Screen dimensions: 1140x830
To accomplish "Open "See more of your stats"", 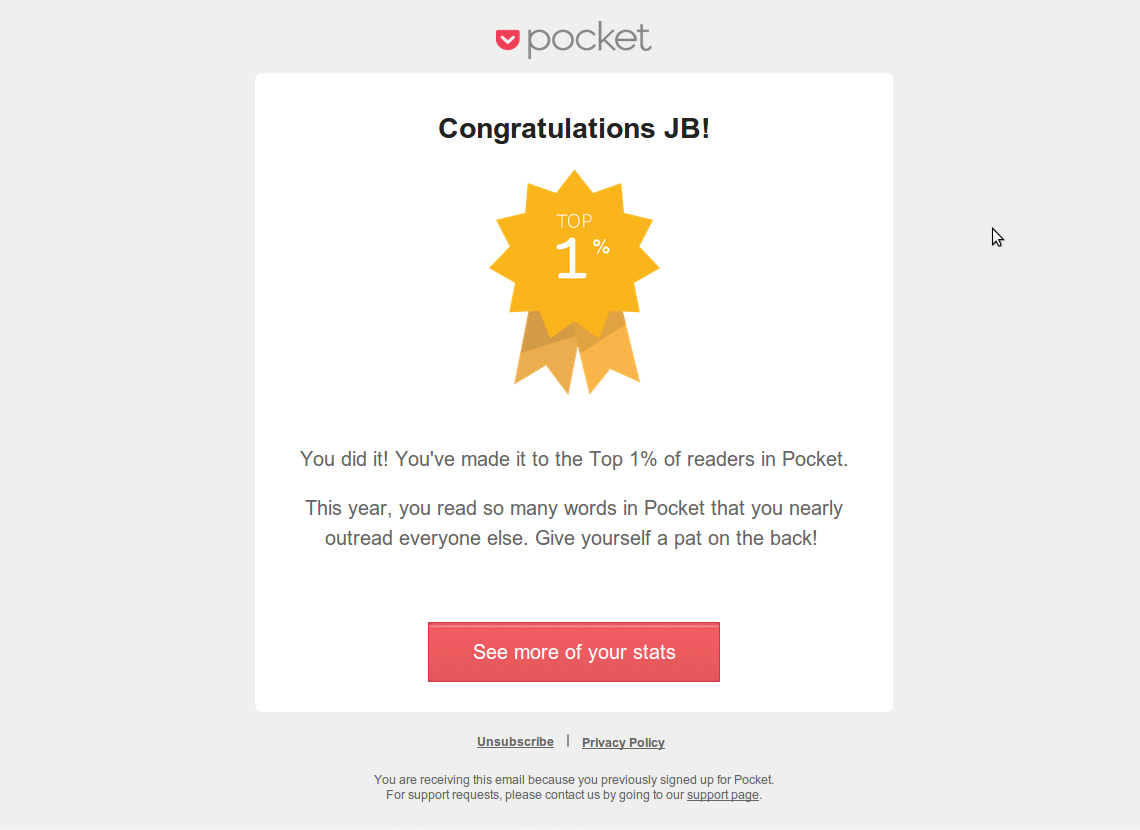I will click(574, 652).
